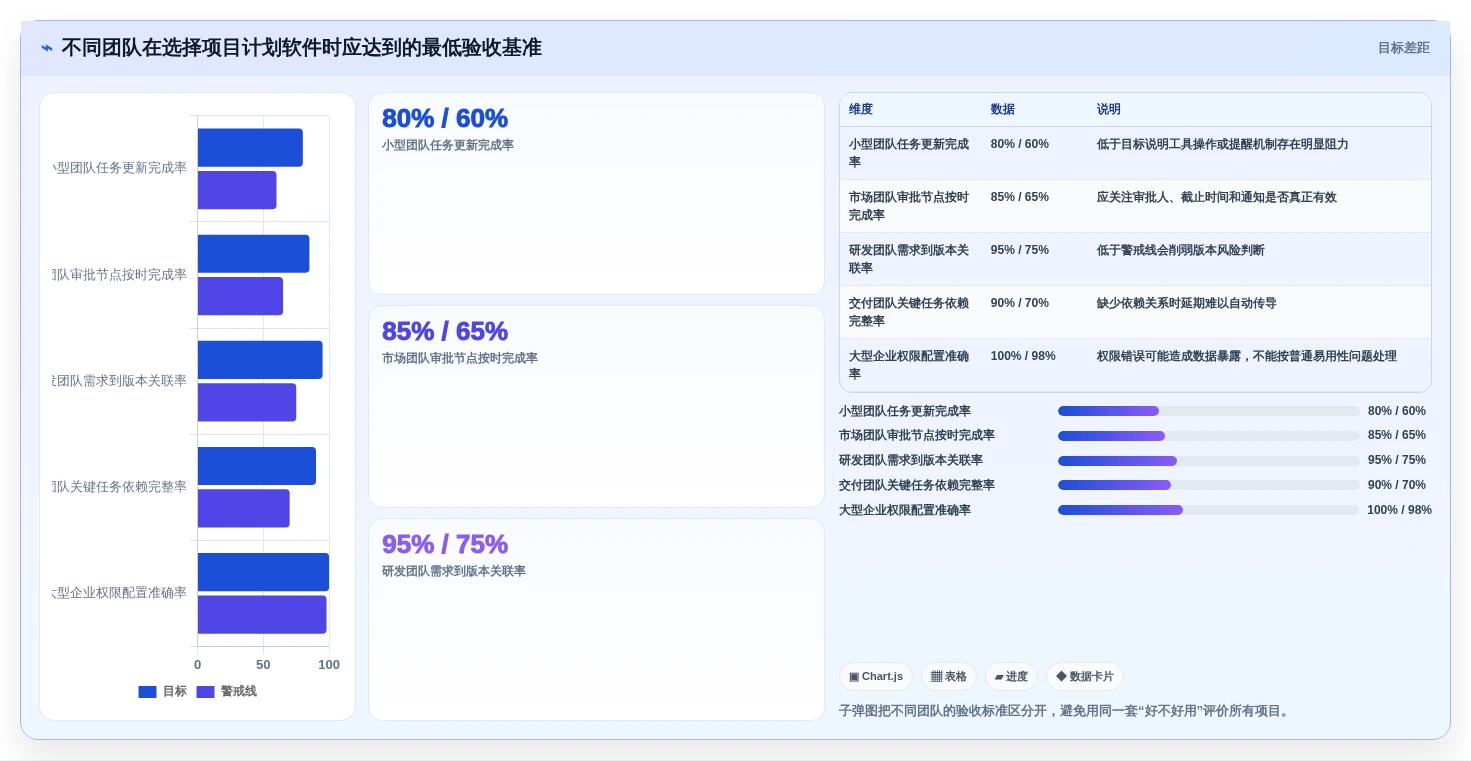This screenshot has width=1471, height=761.
Task: Click the progress bar for 小型团队任务更新完成率
Action: [1208, 411]
